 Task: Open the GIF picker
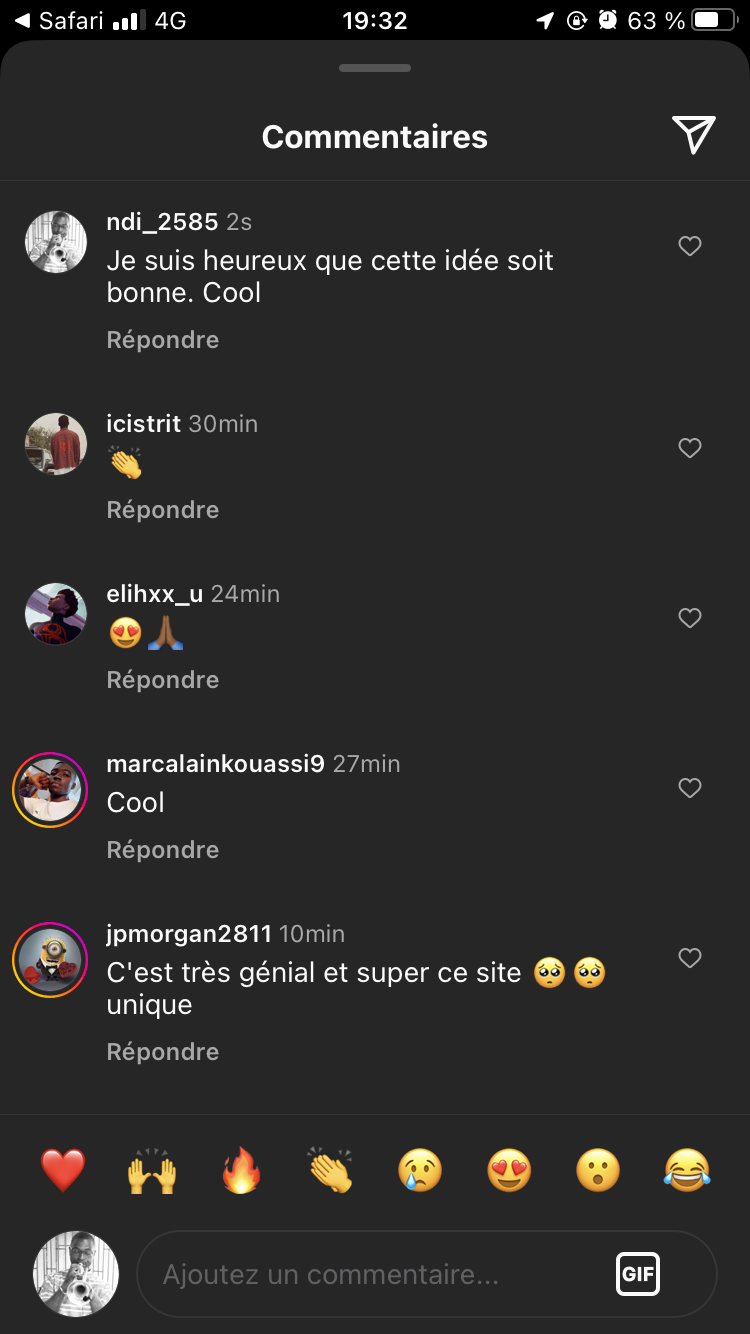pyautogui.click(x=637, y=1274)
